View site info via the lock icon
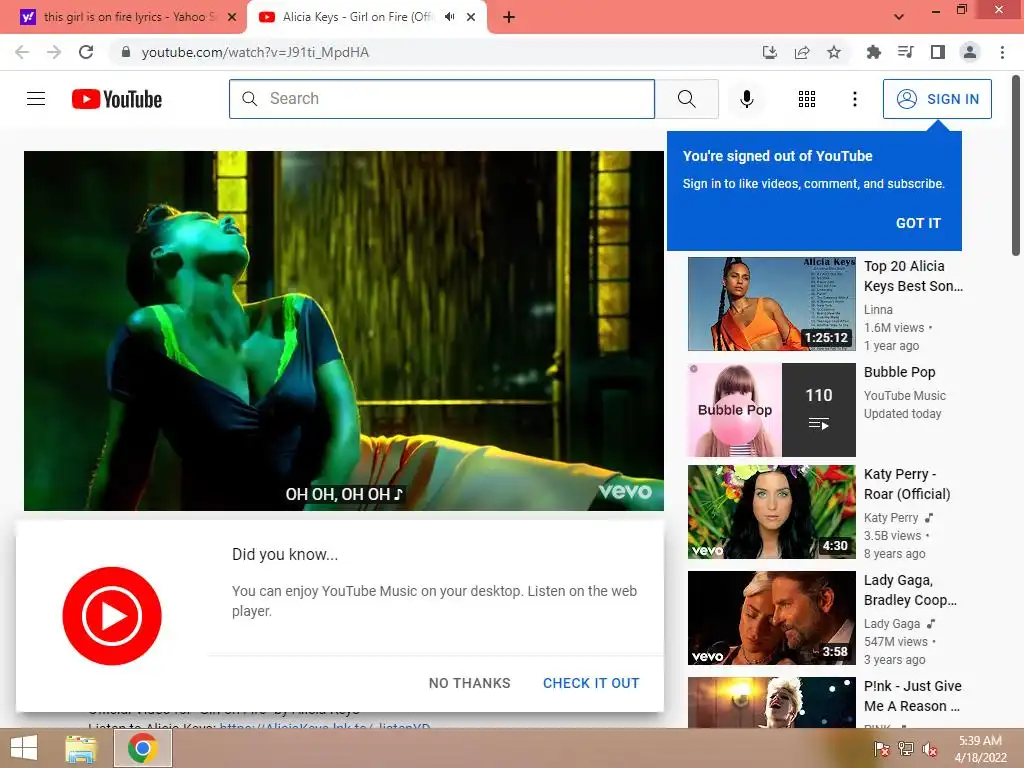Image resolution: width=1024 pixels, height=768 pixels. click(x=126, y=52)
